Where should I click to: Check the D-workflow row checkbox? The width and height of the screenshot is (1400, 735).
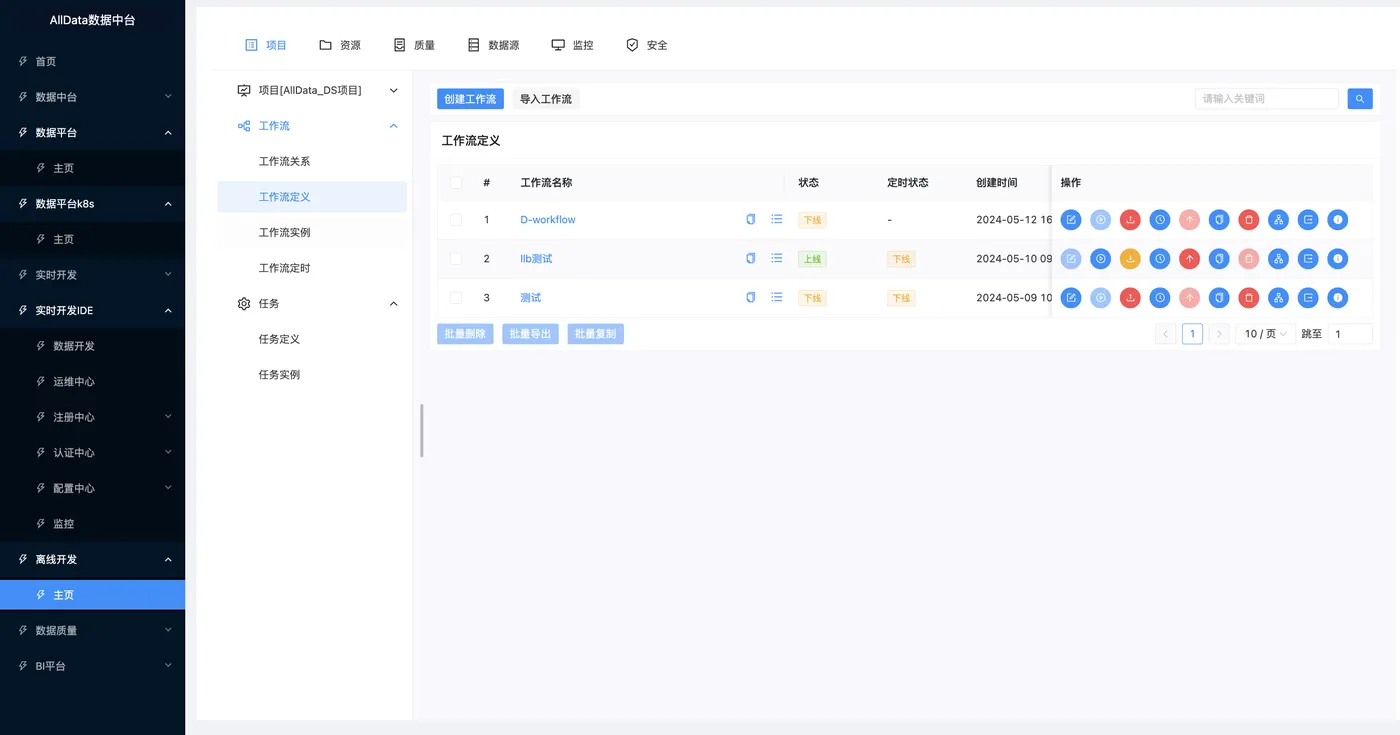[456, 220]
